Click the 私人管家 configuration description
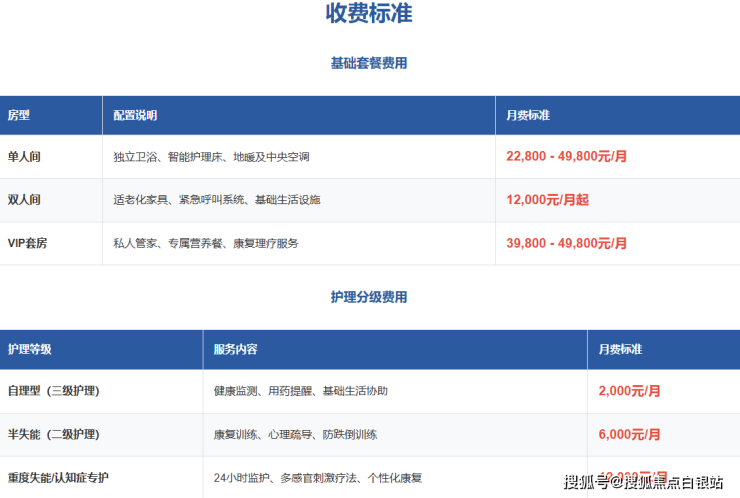The image size is (740, 498). (205, 243)
